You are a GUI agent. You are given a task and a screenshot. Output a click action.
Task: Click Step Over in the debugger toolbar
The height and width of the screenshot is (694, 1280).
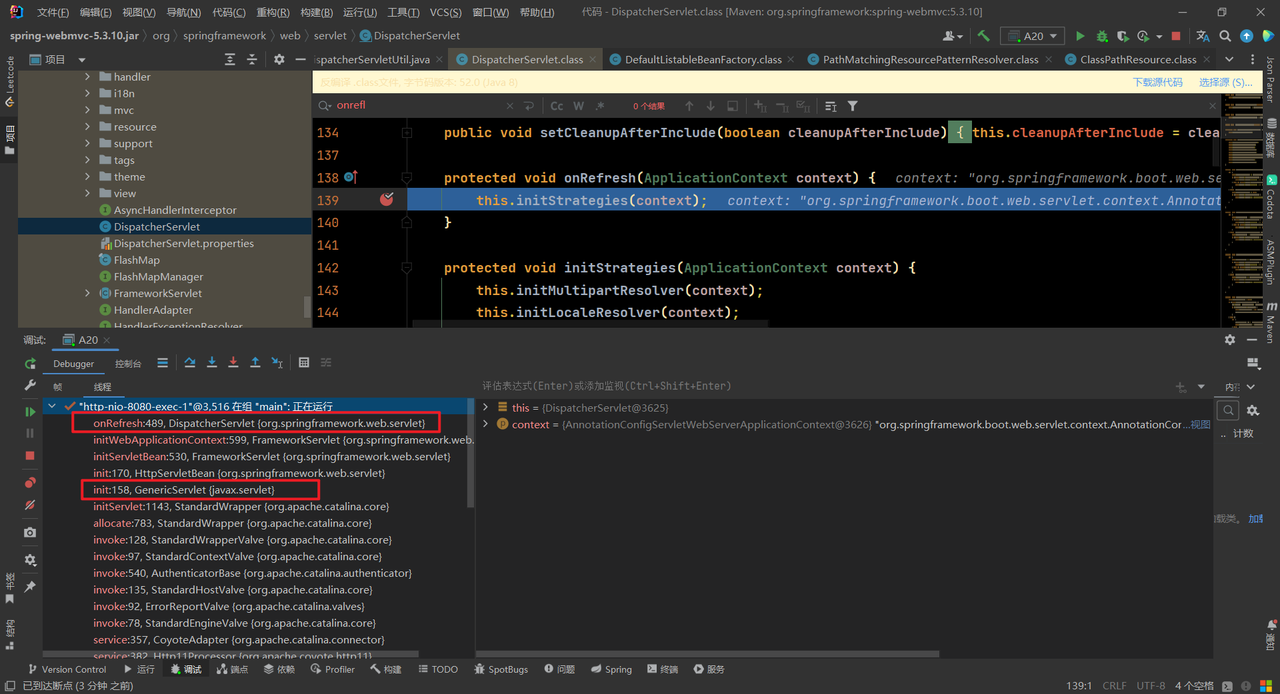(190, 362)
